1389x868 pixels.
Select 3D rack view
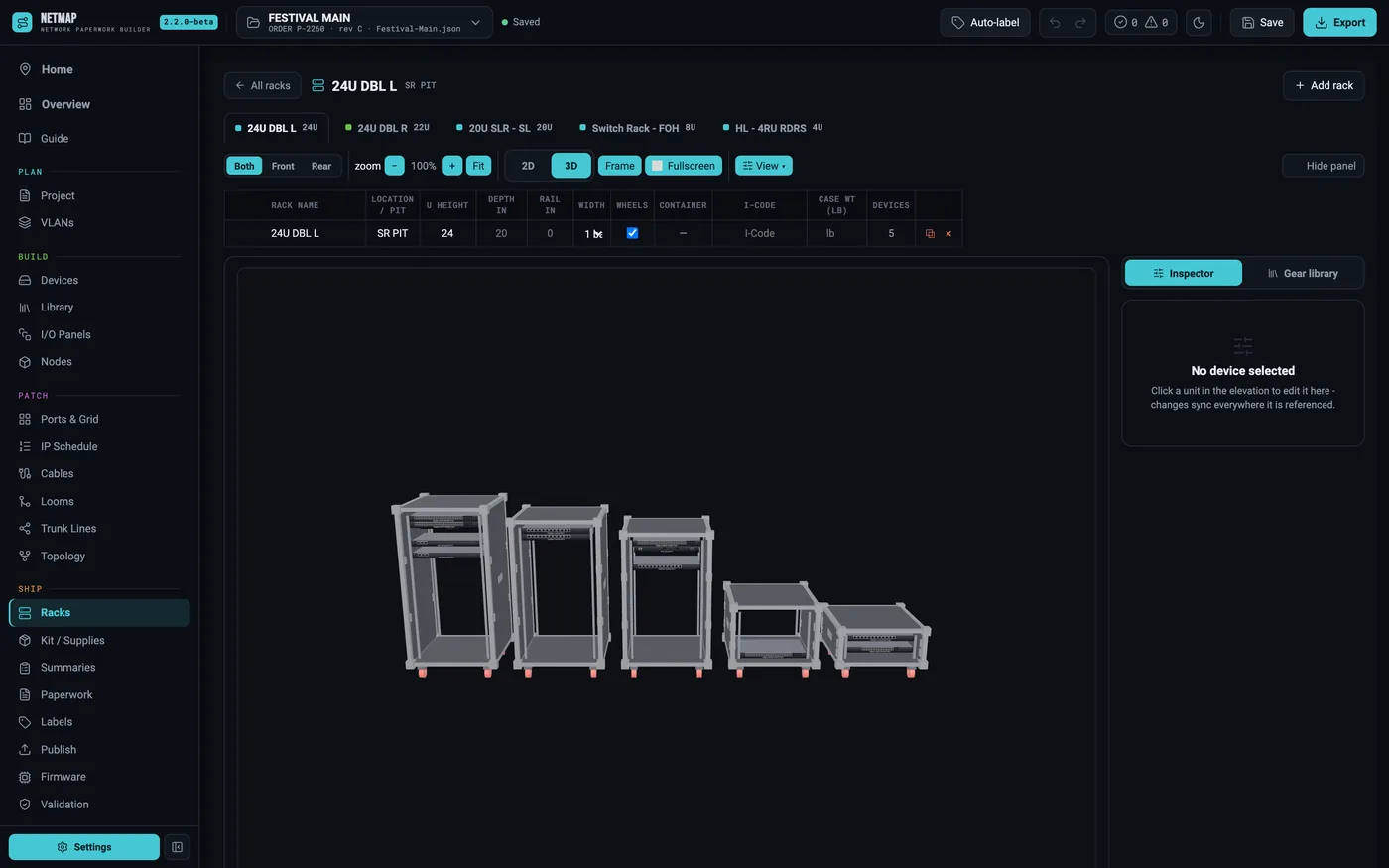pos(570,166)
